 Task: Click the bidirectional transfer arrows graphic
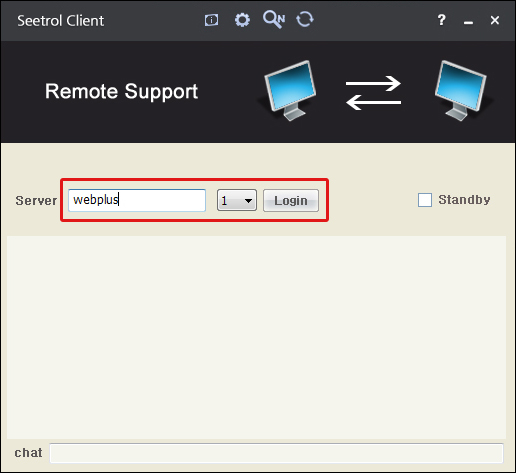click(373, 93)
